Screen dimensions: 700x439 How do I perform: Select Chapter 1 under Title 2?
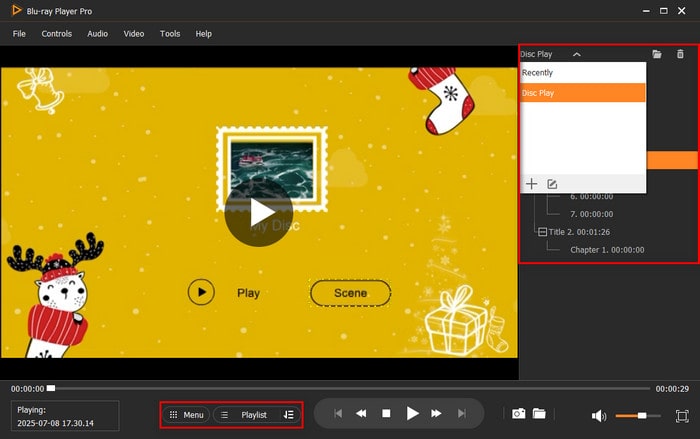(x=606, y=250)
